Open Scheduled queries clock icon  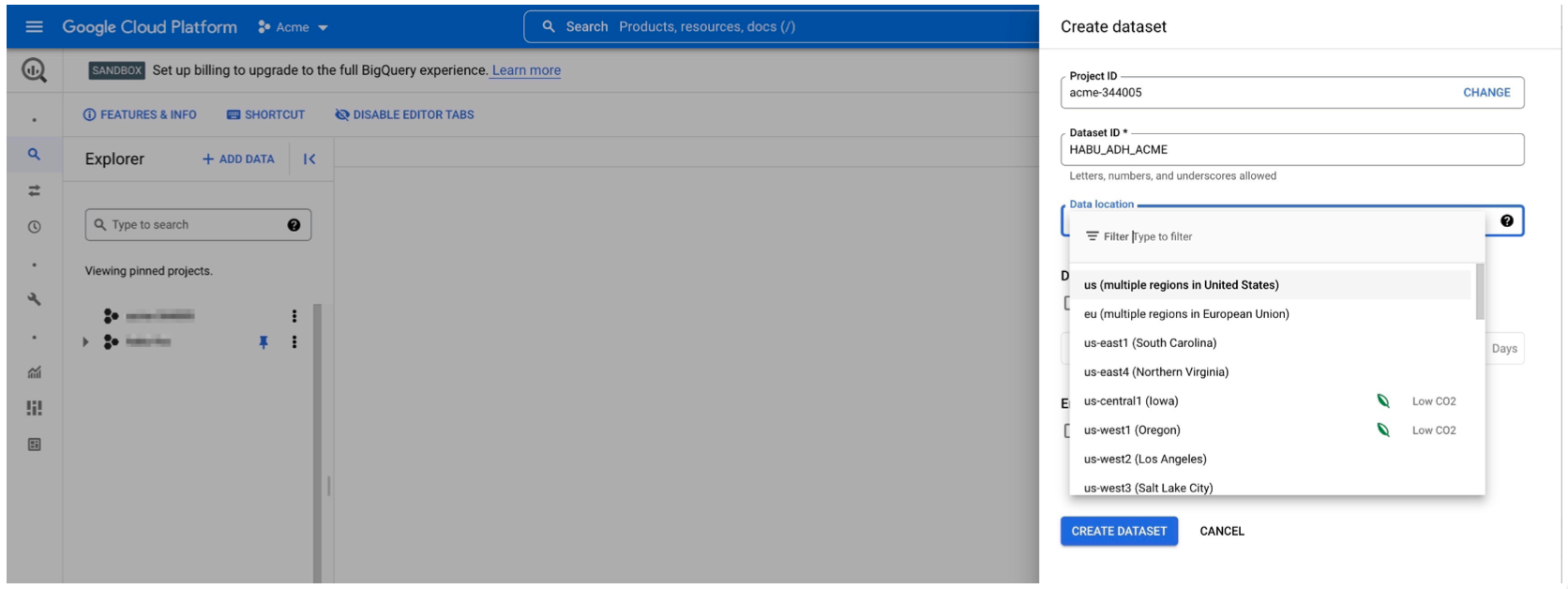click(34, 227)
